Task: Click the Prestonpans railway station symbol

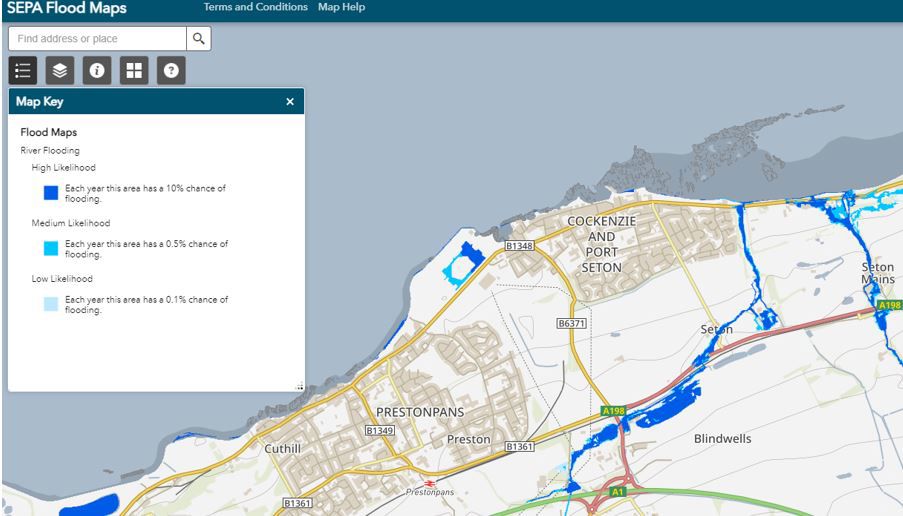Action: tap(430, 482)
